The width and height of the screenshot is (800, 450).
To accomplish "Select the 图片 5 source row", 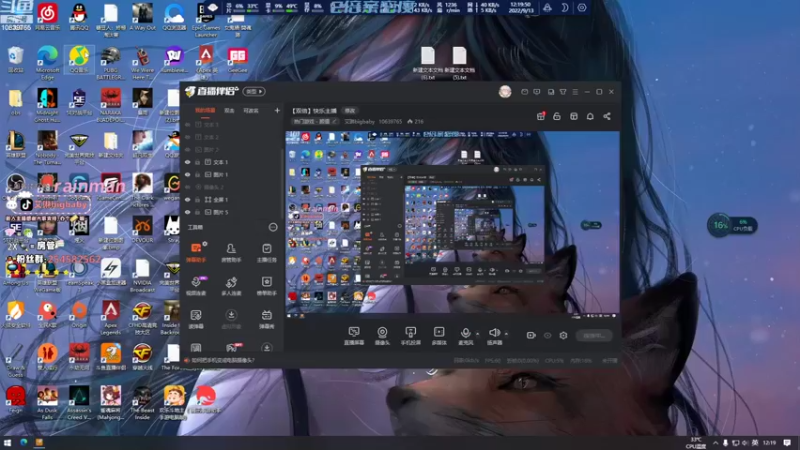I will click(233, 212).
